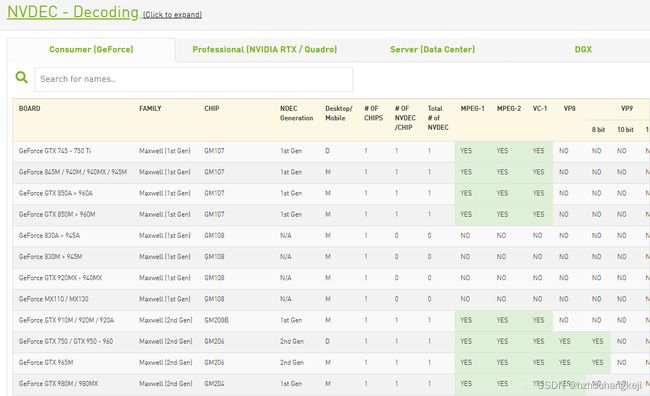Switch to Server (Data Center) tab

432,49
